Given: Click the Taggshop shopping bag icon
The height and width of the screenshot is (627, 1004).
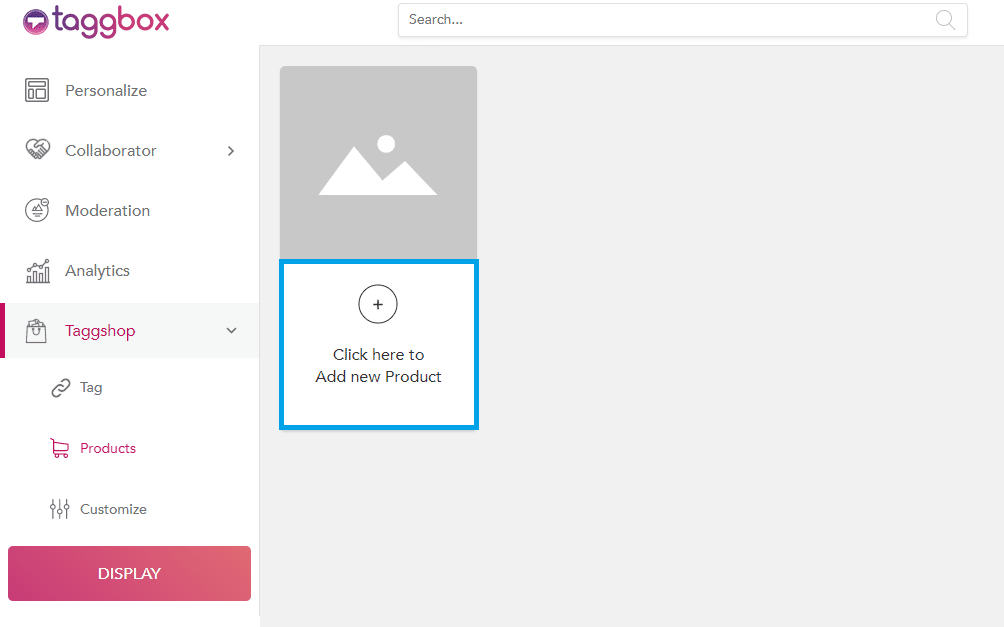Looking at the screenshot, I should [x=37, y=331].
